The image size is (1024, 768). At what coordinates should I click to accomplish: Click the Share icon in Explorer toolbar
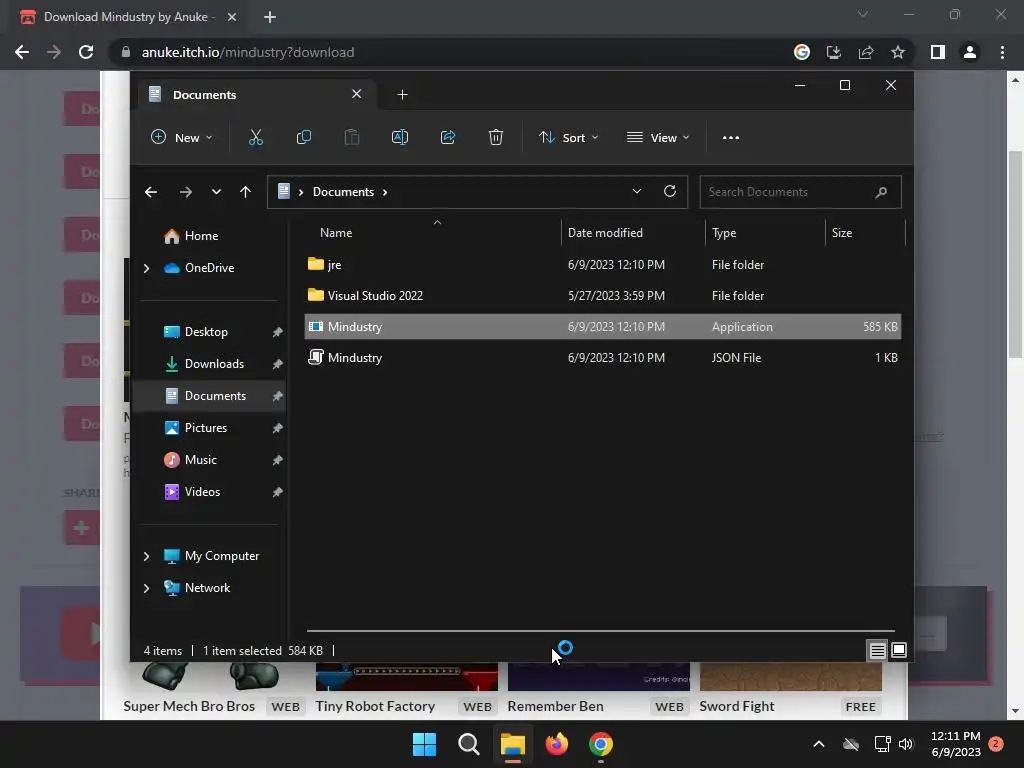(448, 137)
